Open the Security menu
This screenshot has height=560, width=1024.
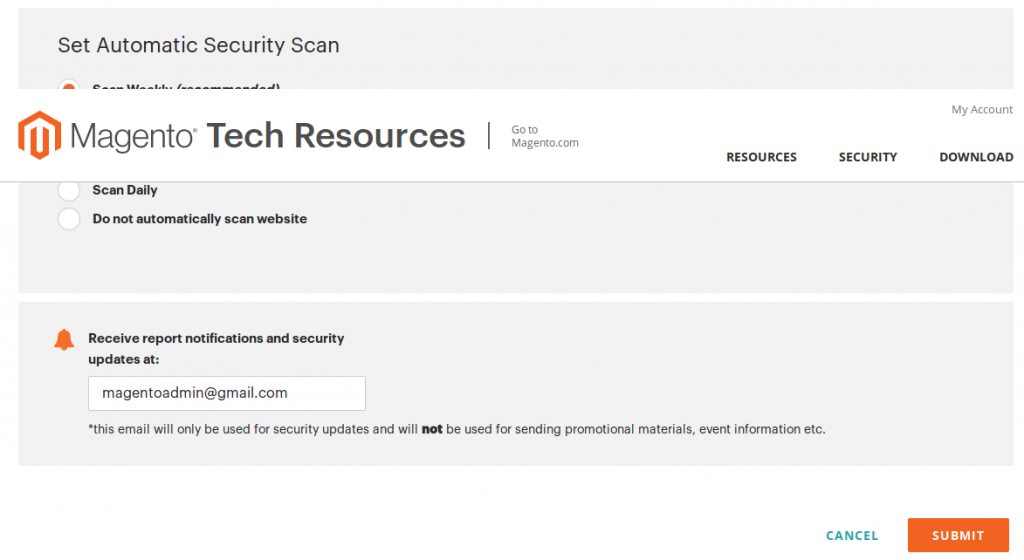[x=868, y=157]
